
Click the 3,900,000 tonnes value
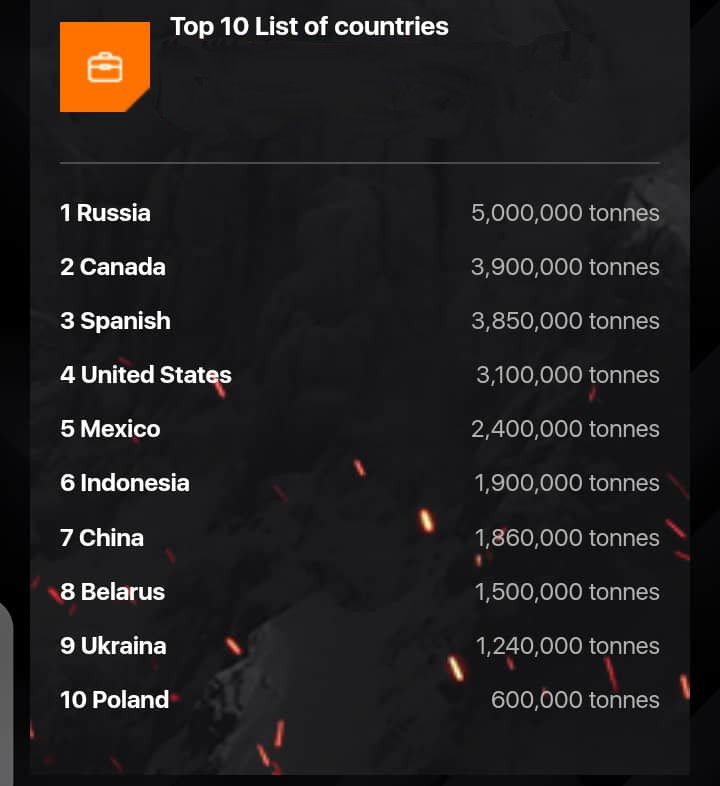565,267
